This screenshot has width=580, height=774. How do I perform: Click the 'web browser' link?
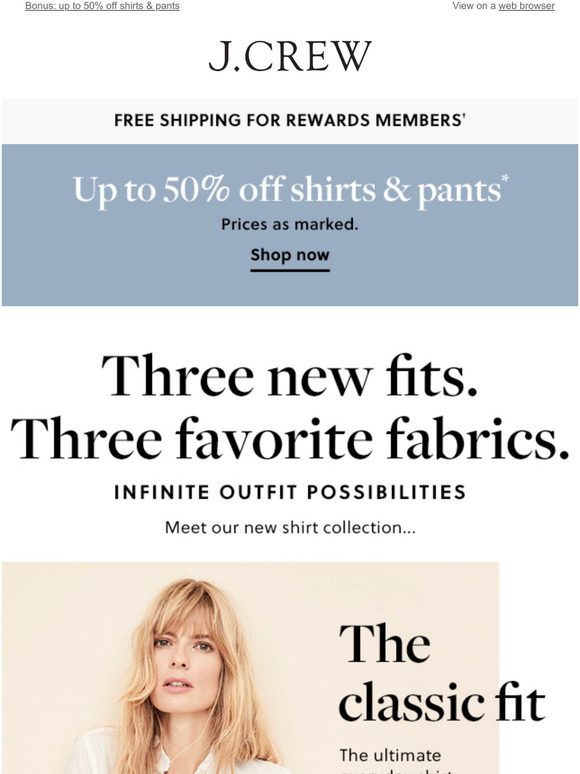click(x=526, y=6)
